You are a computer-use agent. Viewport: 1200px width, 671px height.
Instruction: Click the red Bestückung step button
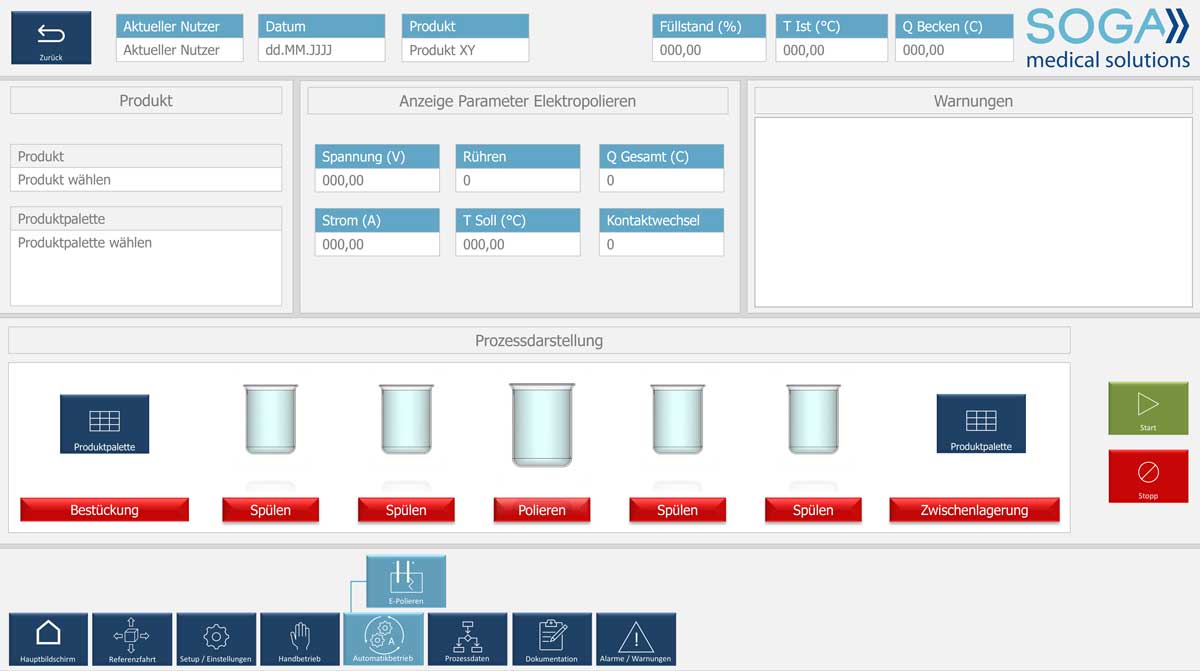coord(104,510)
